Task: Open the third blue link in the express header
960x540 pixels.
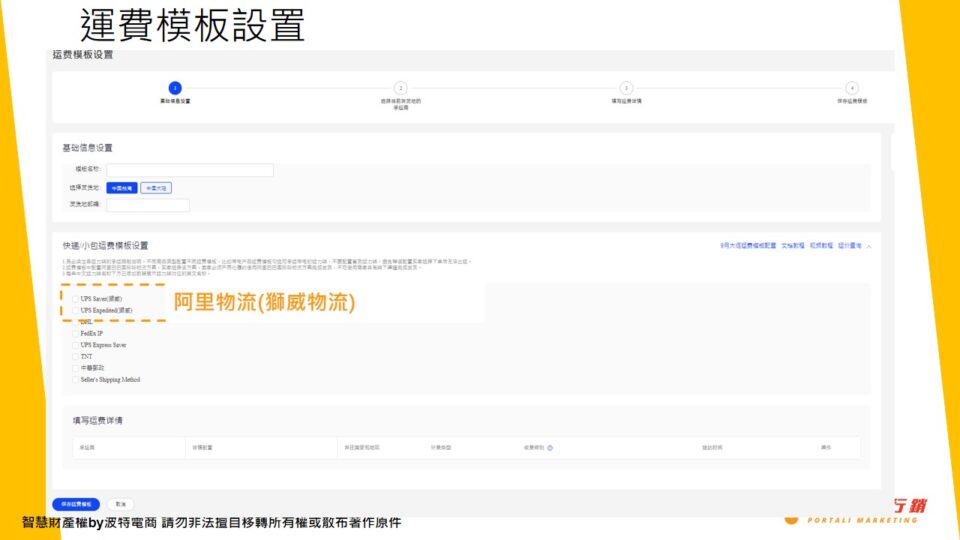Action: pos(821,246)
